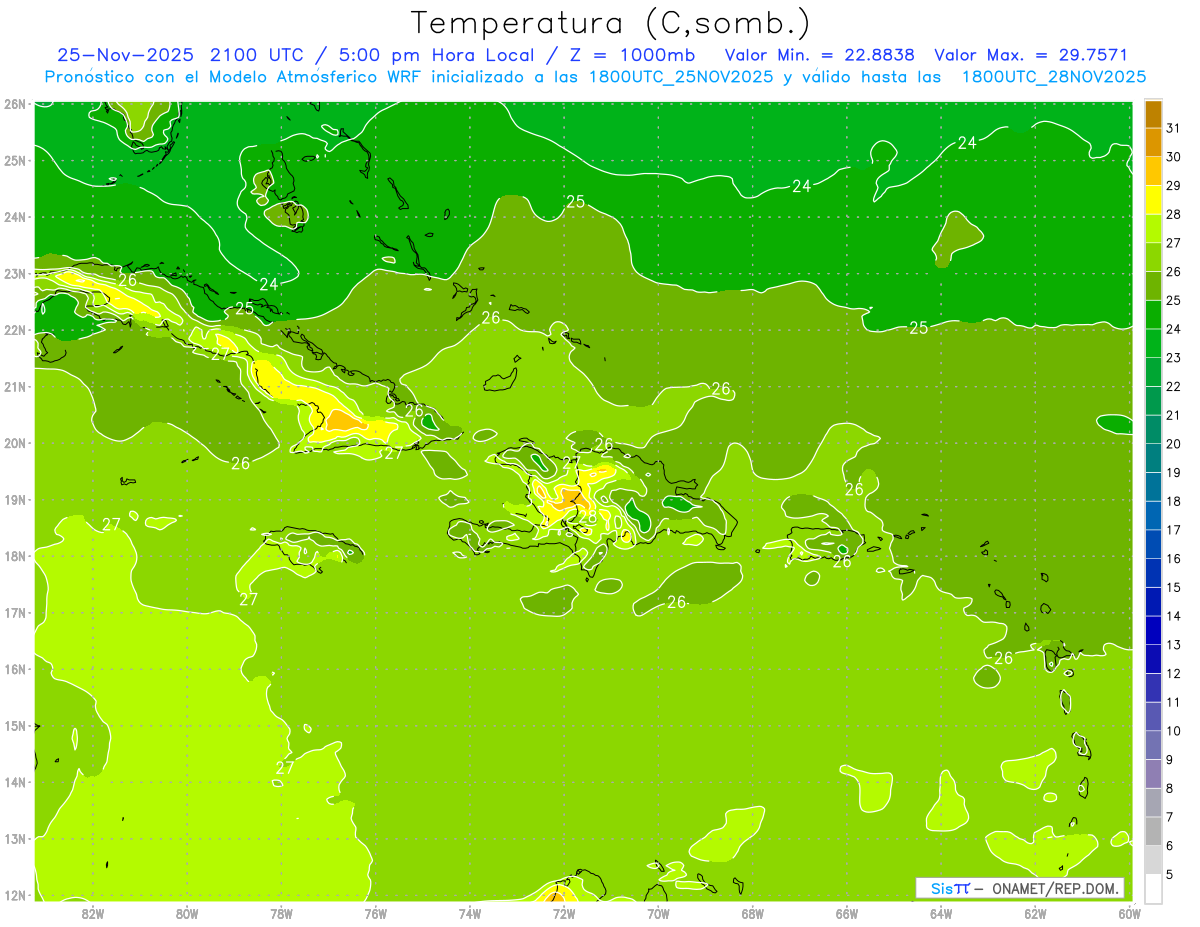Click the '1800UTC_28NOV2025' valid-until time text
This screenshot has height=927, width=1200.
[1054, 77]
